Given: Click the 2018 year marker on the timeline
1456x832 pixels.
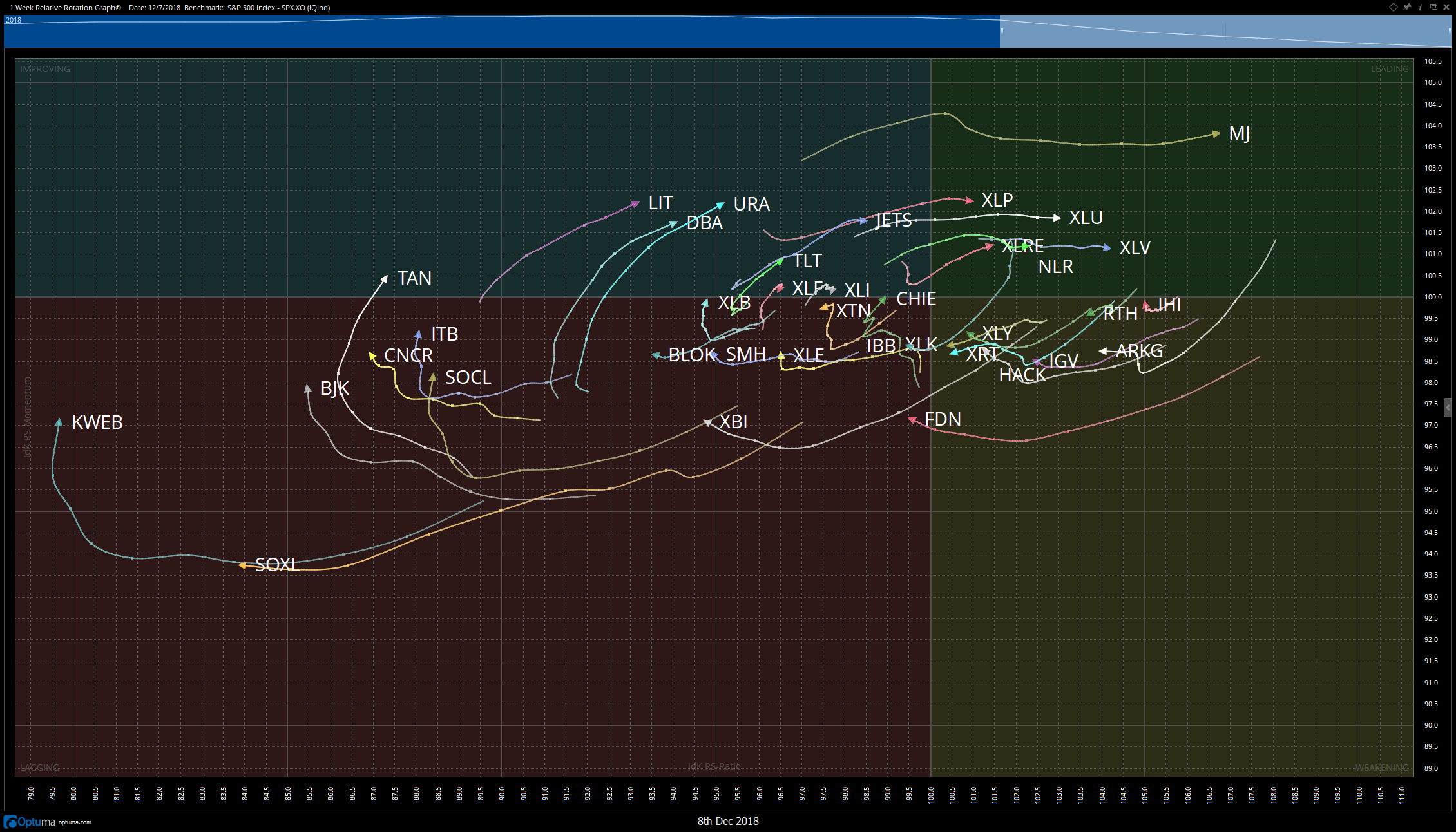Looking at the screenshot, I should (14, 20).
